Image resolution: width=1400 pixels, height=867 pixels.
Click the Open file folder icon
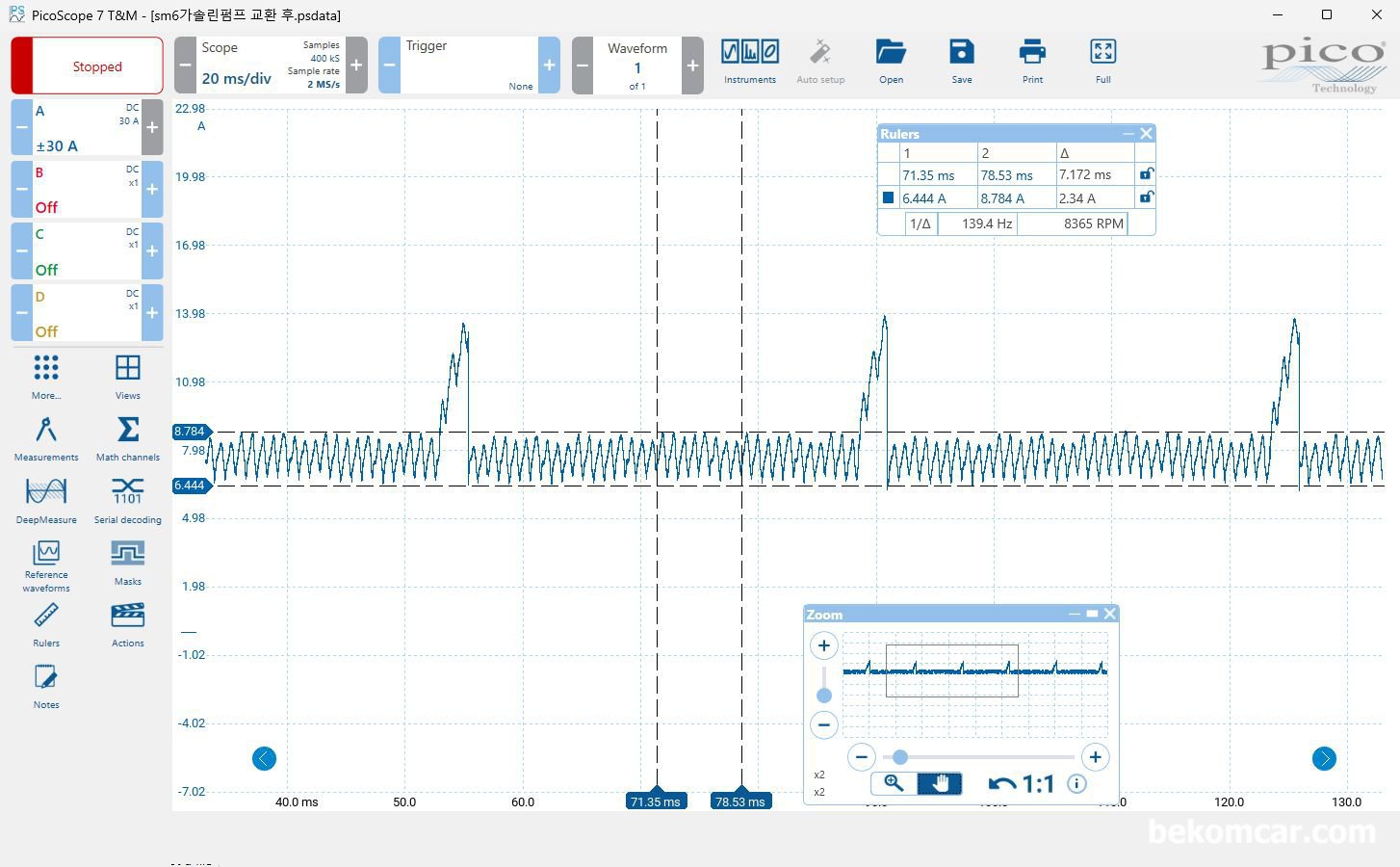click(891, 62)
